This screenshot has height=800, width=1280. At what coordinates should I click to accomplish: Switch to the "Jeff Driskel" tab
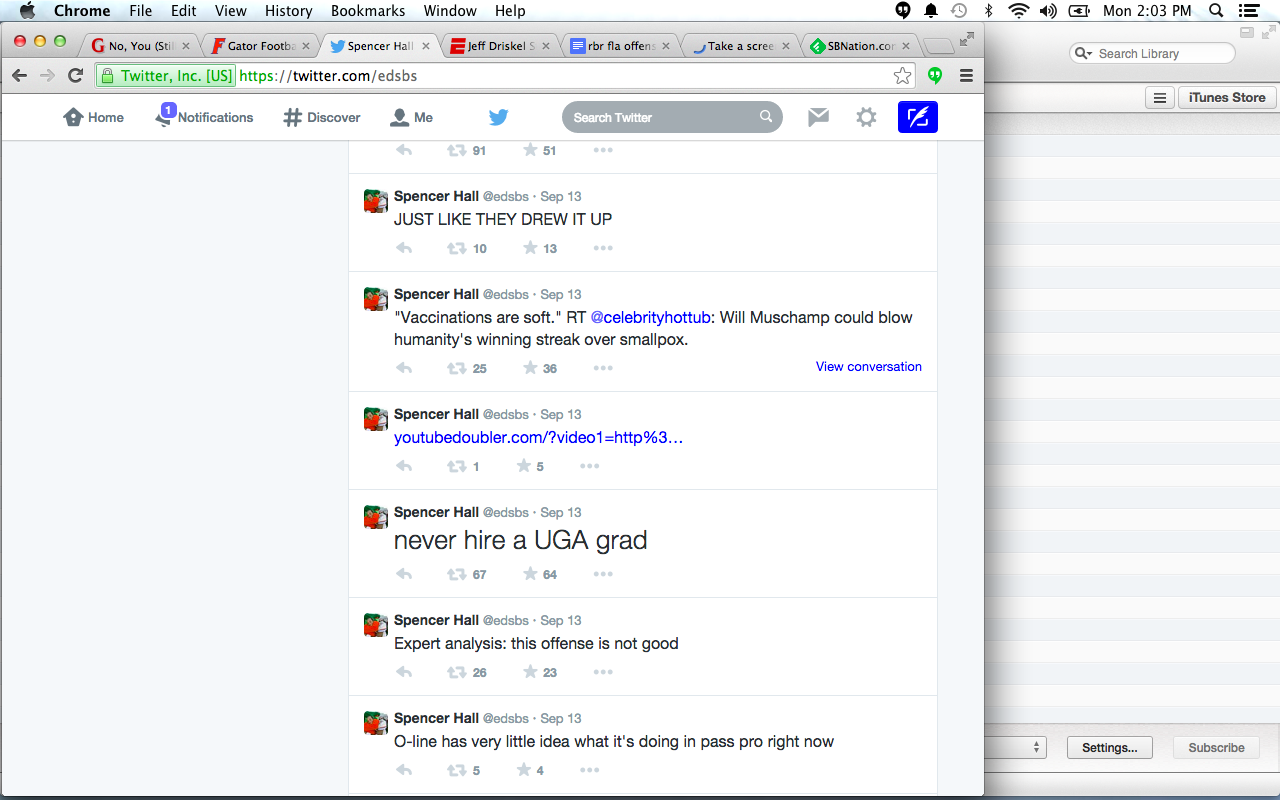pyautogui.click(x=500, y=46)
